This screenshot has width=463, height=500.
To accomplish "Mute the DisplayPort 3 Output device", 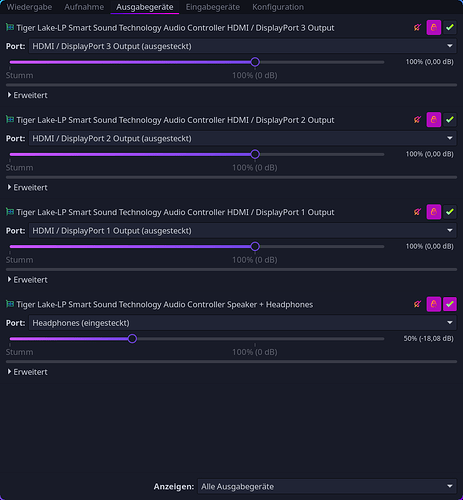I will click(x=417, y=27).
